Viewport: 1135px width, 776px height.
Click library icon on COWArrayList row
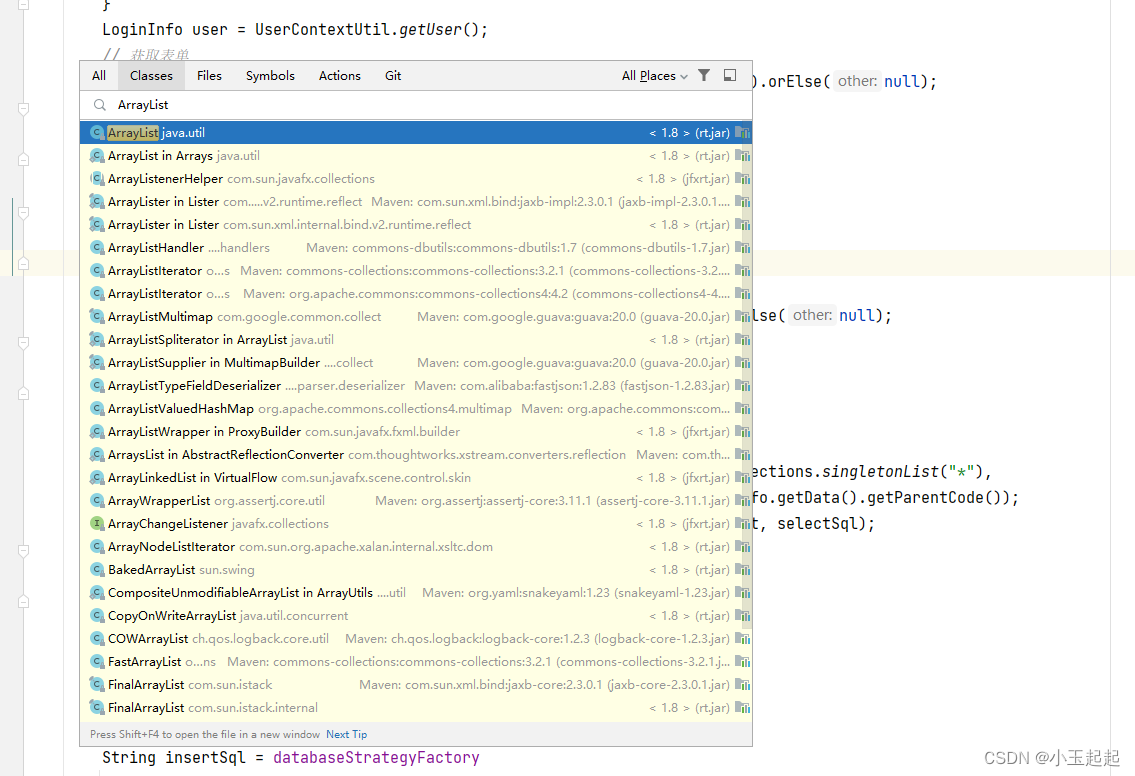point(743,638)
